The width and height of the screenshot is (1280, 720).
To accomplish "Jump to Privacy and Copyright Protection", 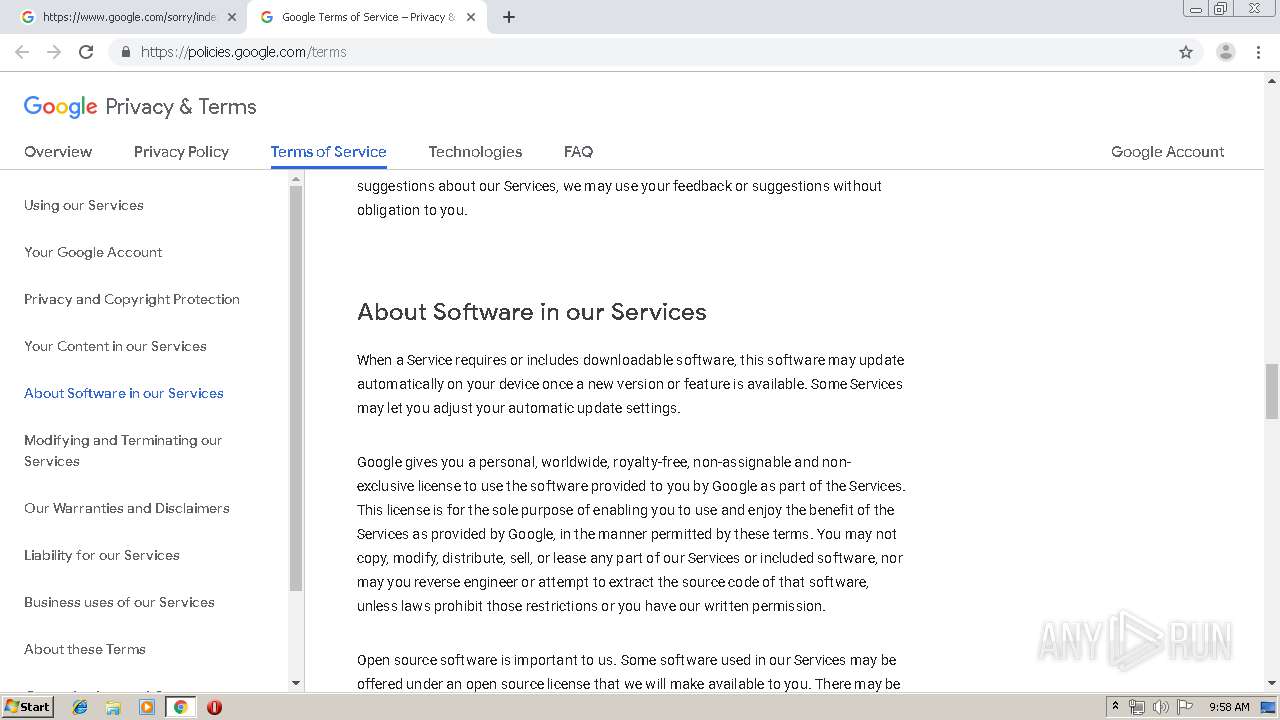I will pyautogui.click(x=132, y=299).
